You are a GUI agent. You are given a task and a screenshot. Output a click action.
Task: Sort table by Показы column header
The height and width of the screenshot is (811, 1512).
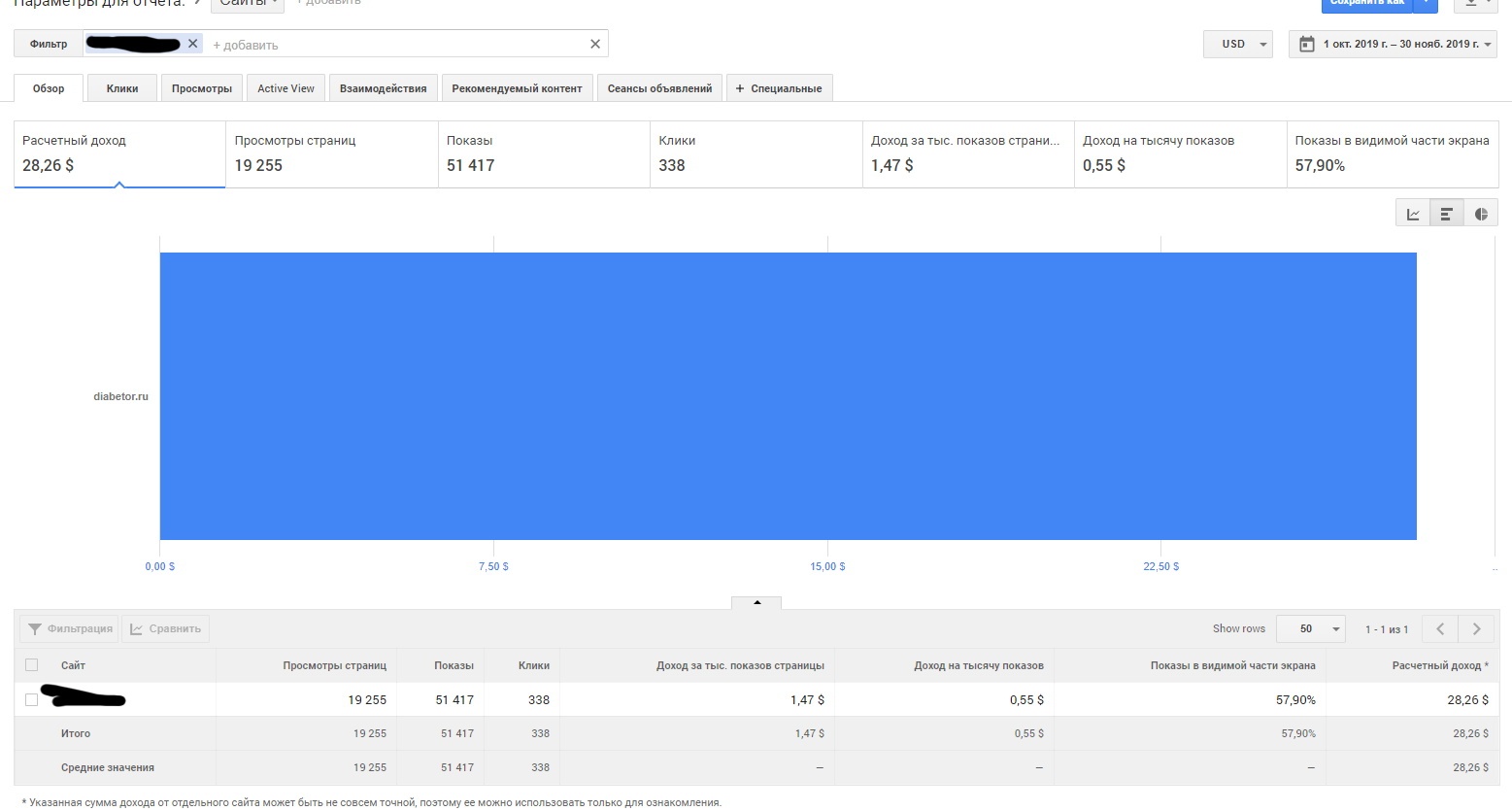pos(454,665)
